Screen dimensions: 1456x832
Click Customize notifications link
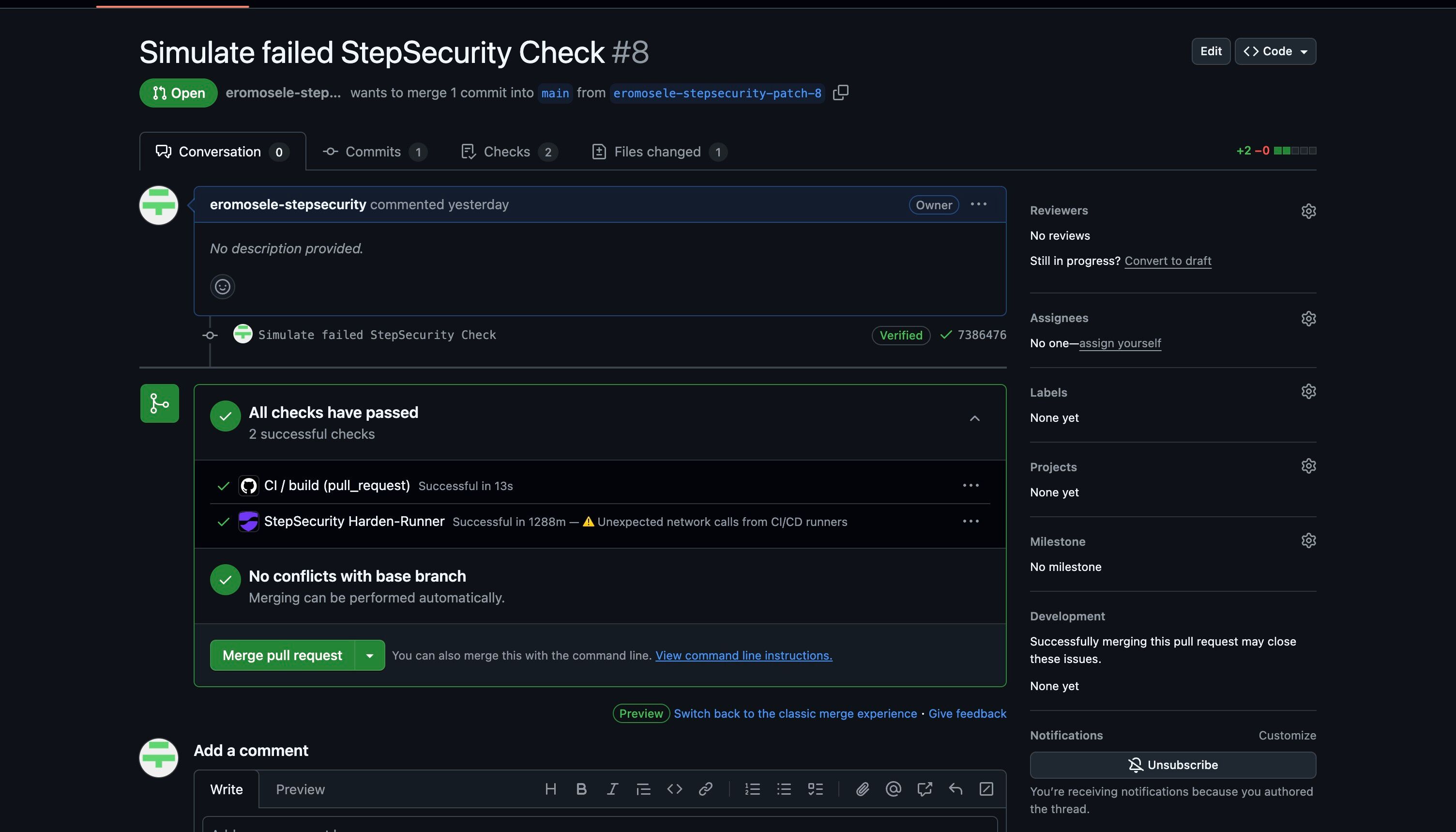point(1287,736)
